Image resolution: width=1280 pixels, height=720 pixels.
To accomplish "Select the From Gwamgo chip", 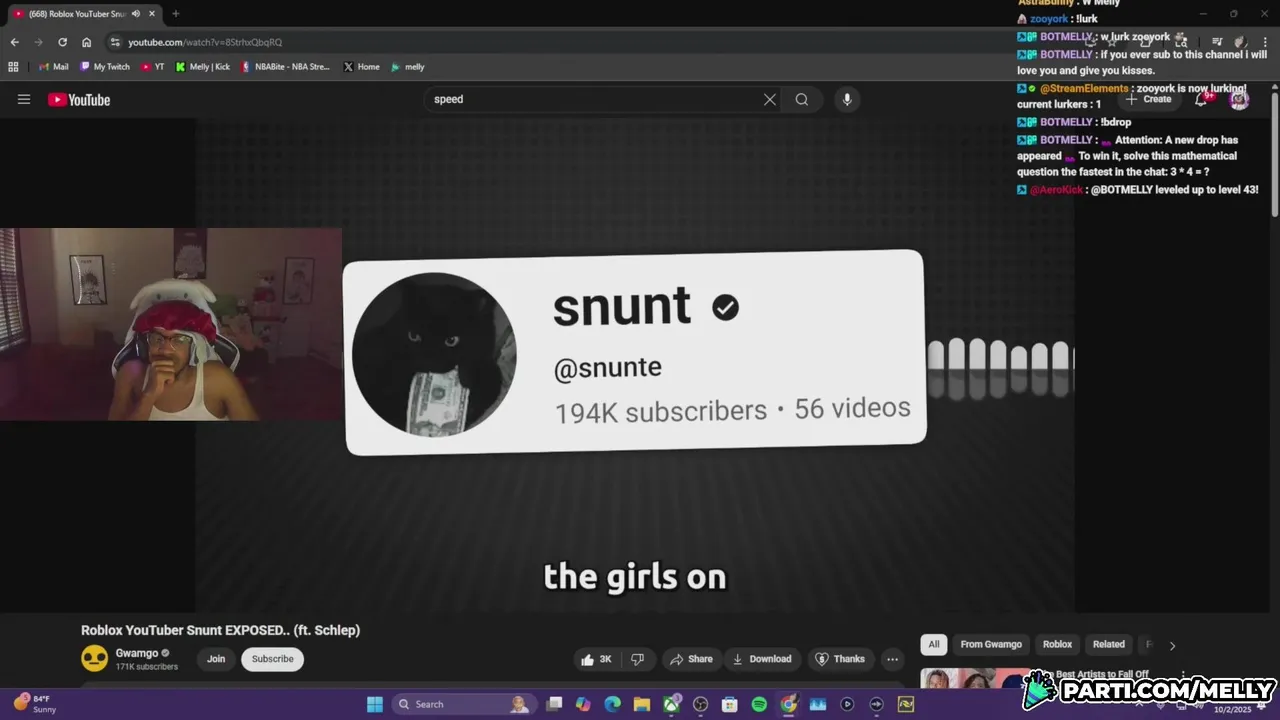I will [991, 645].
